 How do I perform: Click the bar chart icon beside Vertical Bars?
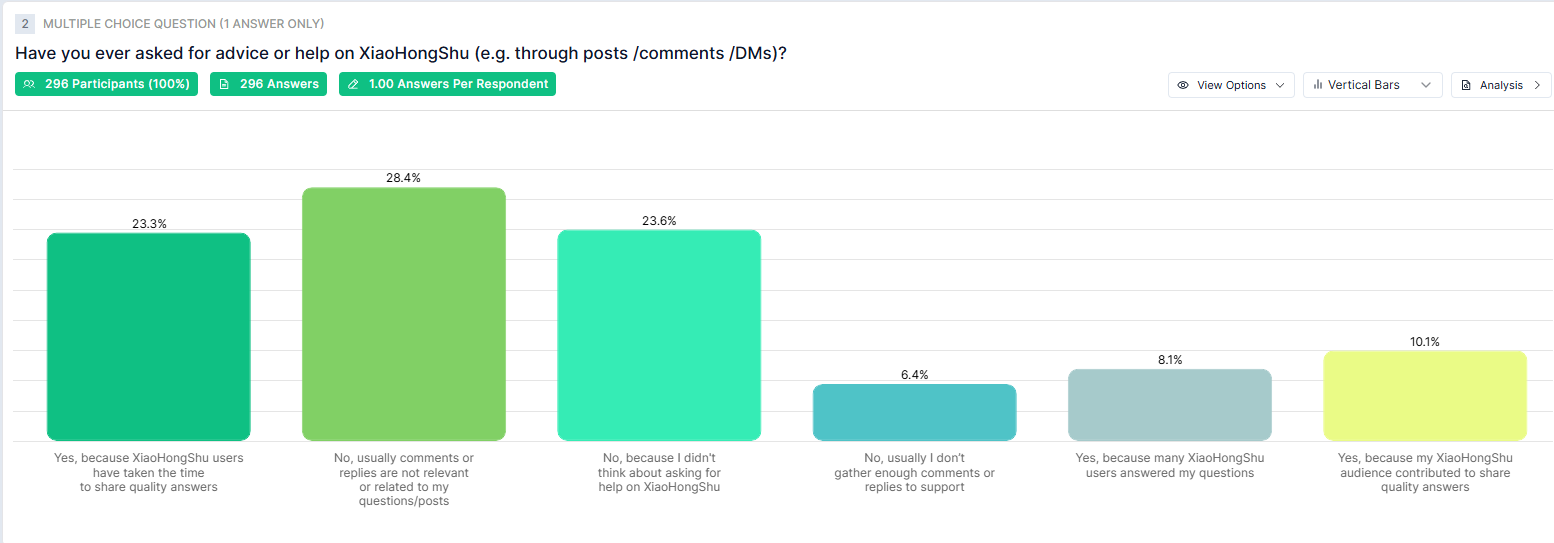click(1318, 85)
